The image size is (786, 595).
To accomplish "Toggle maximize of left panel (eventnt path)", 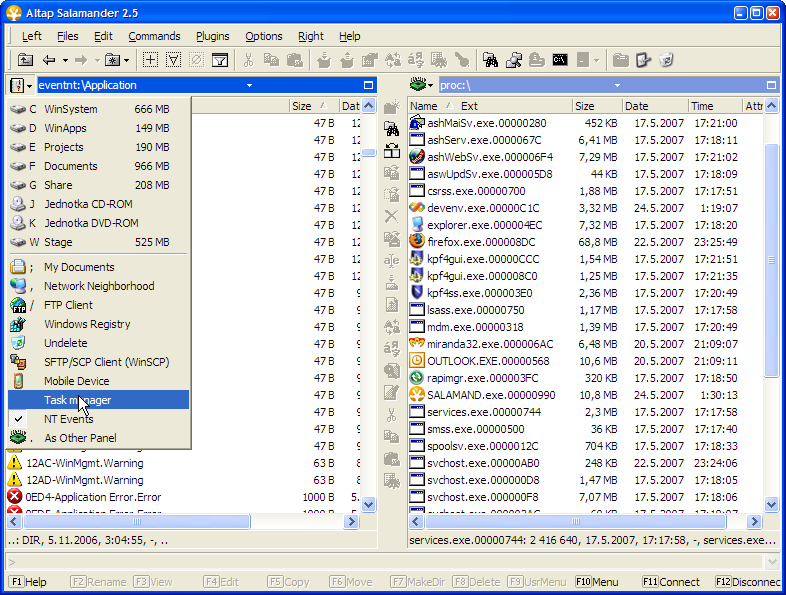I will [368, 85].
